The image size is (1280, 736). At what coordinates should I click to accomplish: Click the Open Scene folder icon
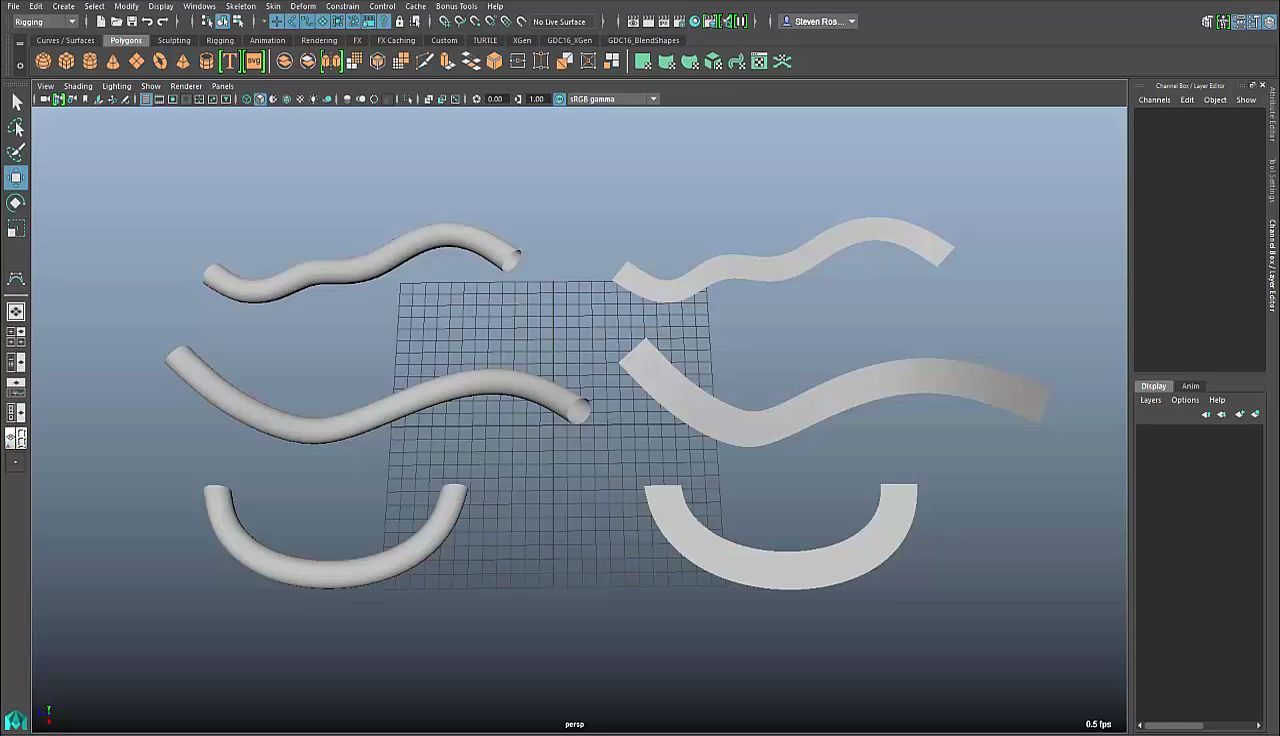point(116,21)
